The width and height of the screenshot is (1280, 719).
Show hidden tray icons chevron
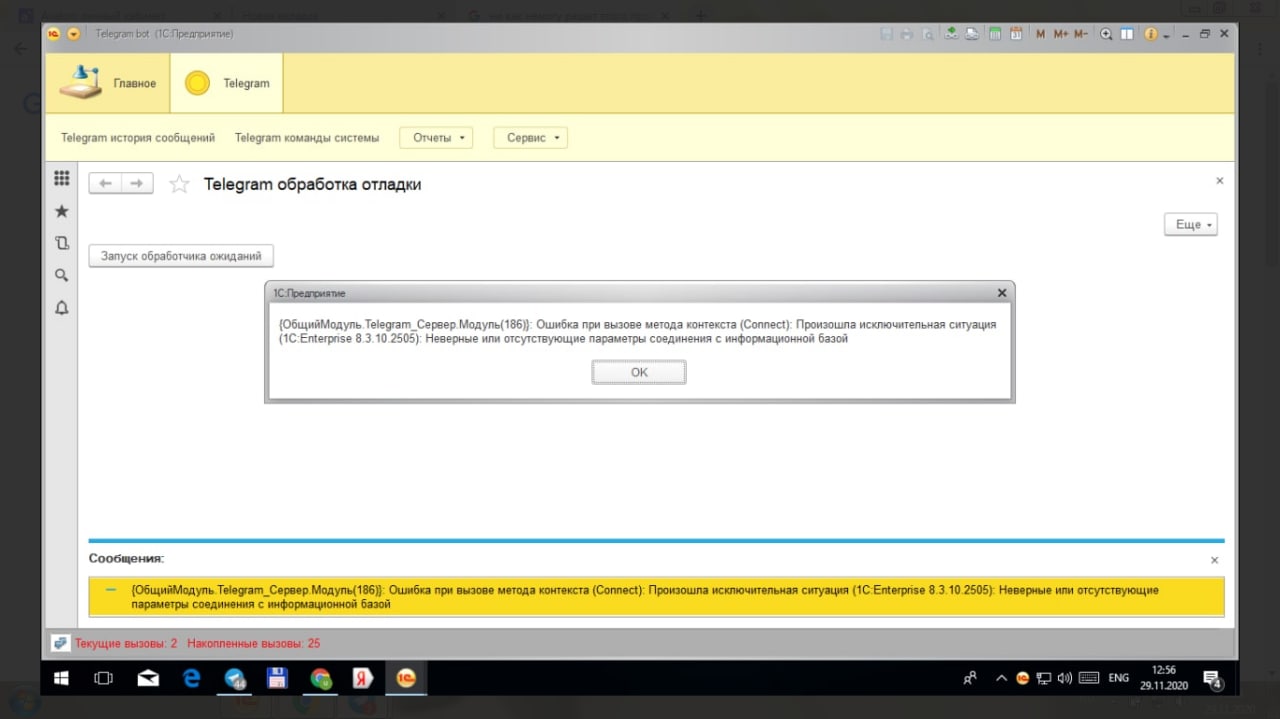1002,678
